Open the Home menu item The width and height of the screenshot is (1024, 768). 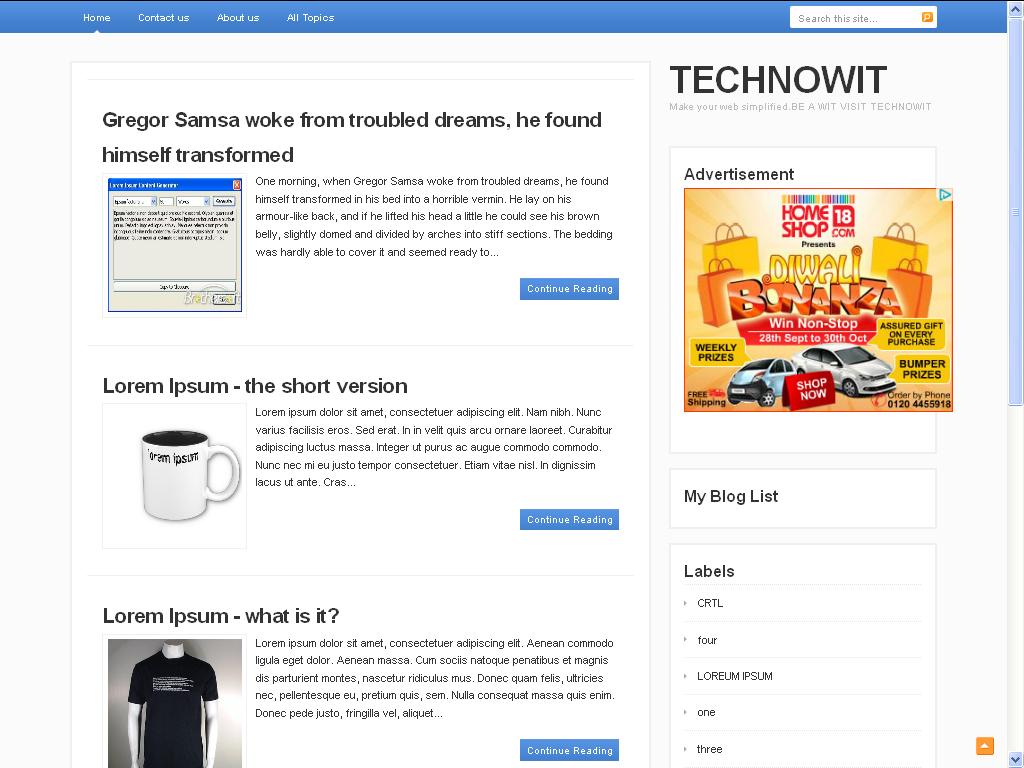tap(97, 18)
